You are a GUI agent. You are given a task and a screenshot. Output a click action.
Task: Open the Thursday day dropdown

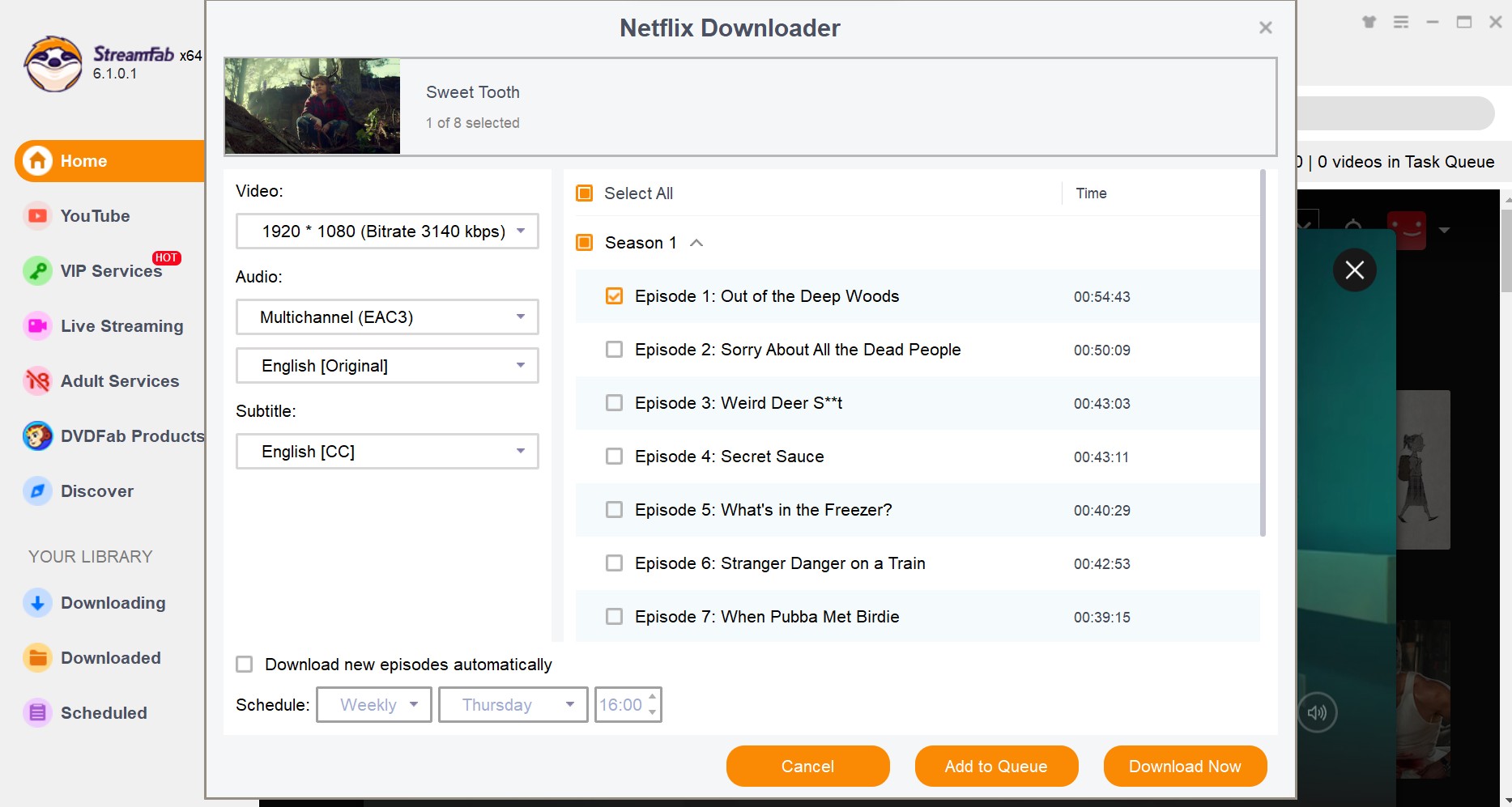coord(513,705)
